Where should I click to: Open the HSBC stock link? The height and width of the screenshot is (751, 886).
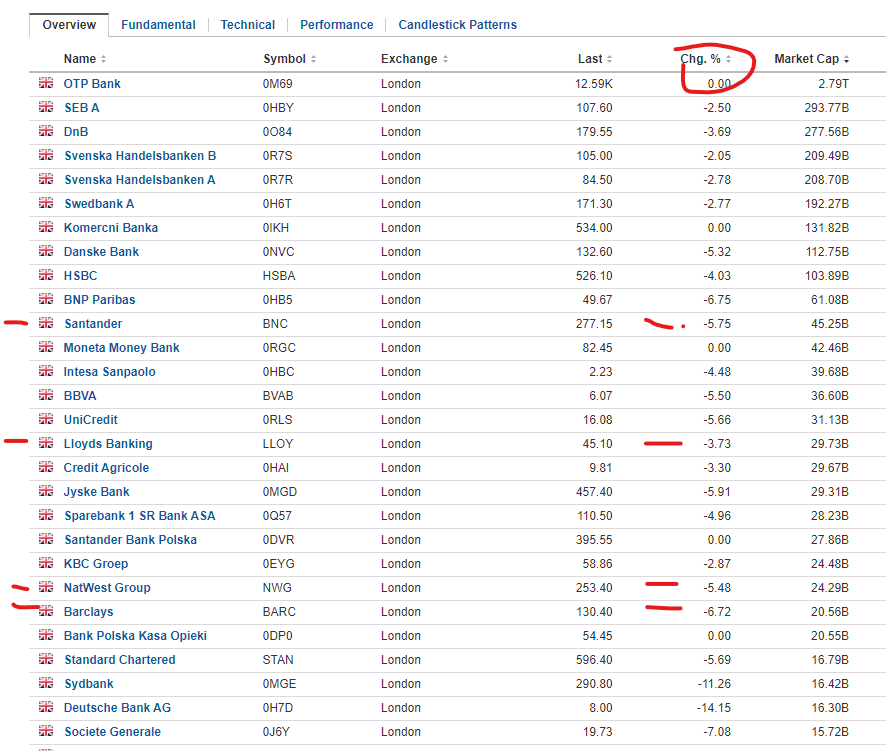point(80,276)
